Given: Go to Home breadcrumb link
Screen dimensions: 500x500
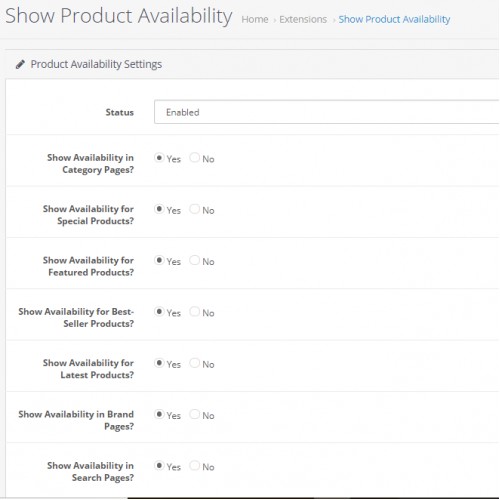Looking at the screenshot, I should tap(255, 19).
